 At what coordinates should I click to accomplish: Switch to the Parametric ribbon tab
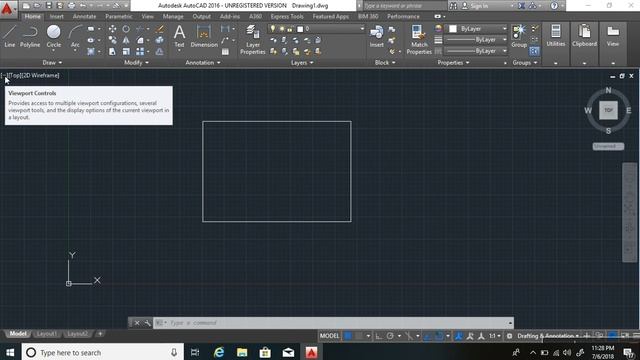point(118,16)
